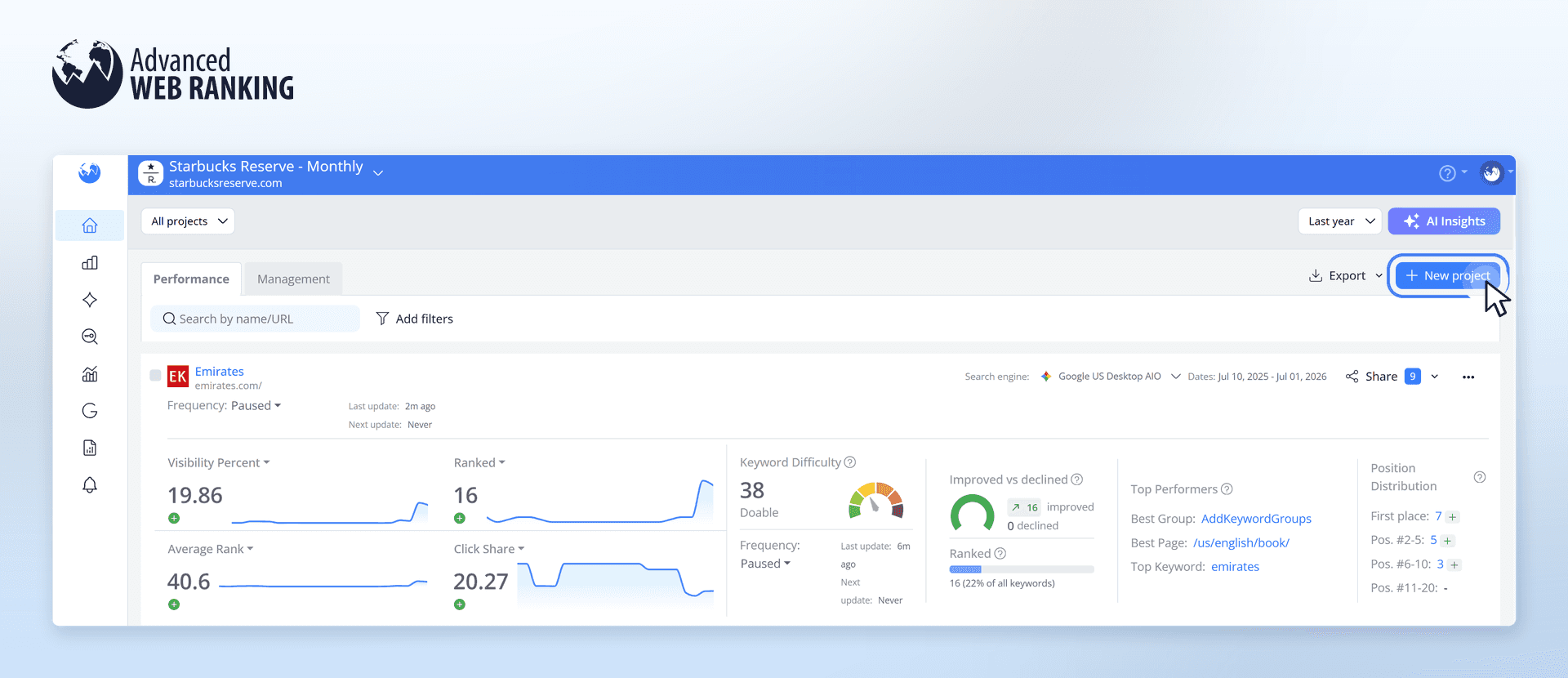
Task: Click the Export button
Action: click(1337, 276)
